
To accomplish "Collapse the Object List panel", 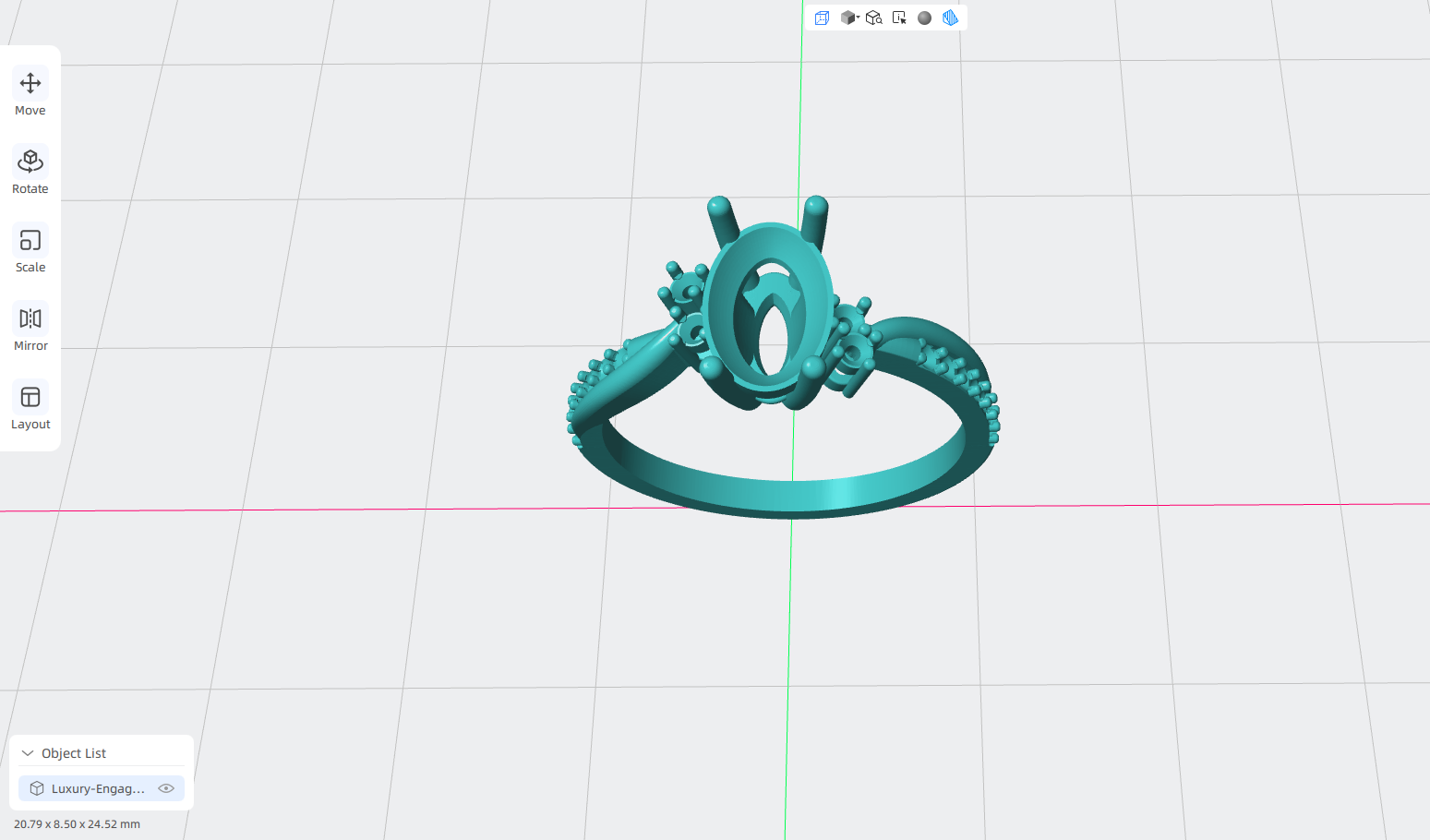I will tap(28, 753).
